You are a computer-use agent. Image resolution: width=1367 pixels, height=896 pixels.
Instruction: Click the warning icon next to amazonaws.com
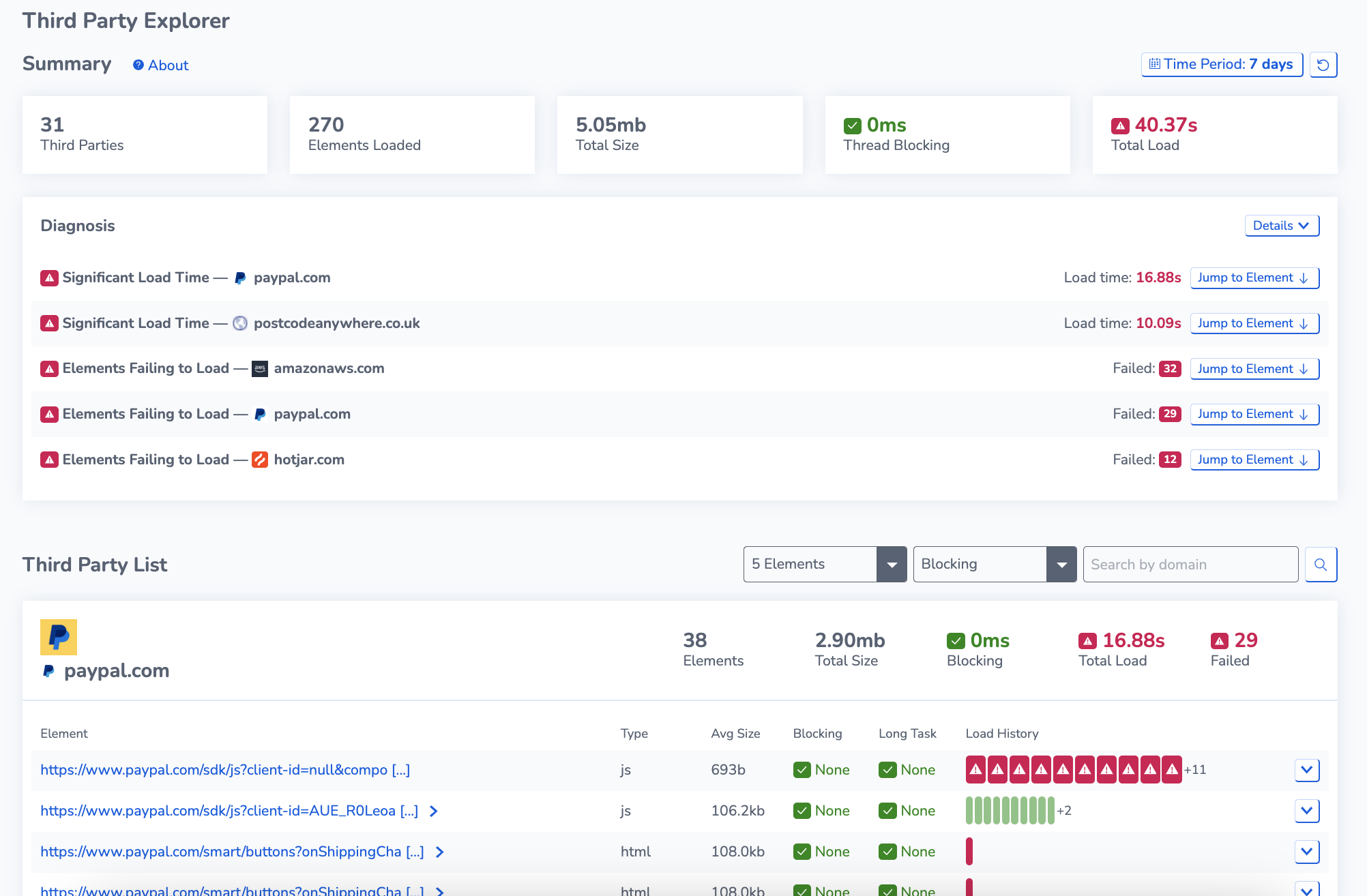point(48,368)
